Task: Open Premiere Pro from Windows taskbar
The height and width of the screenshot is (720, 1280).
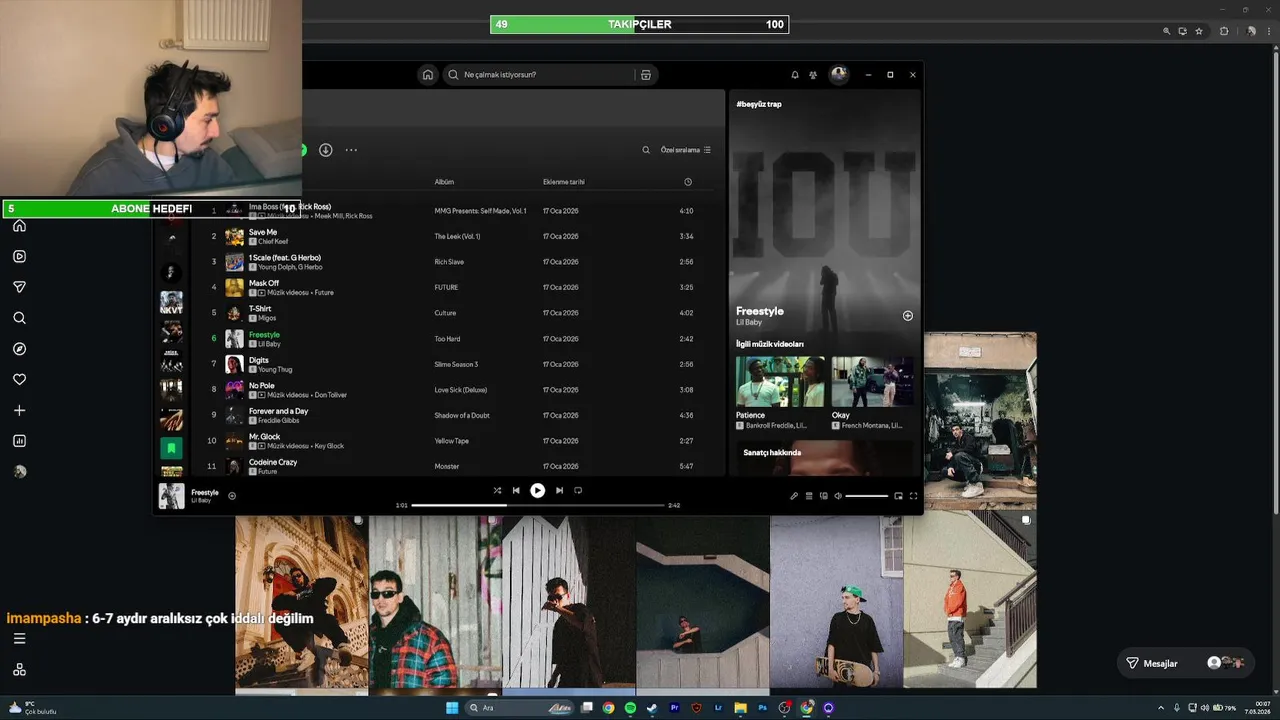Action: 674,708
